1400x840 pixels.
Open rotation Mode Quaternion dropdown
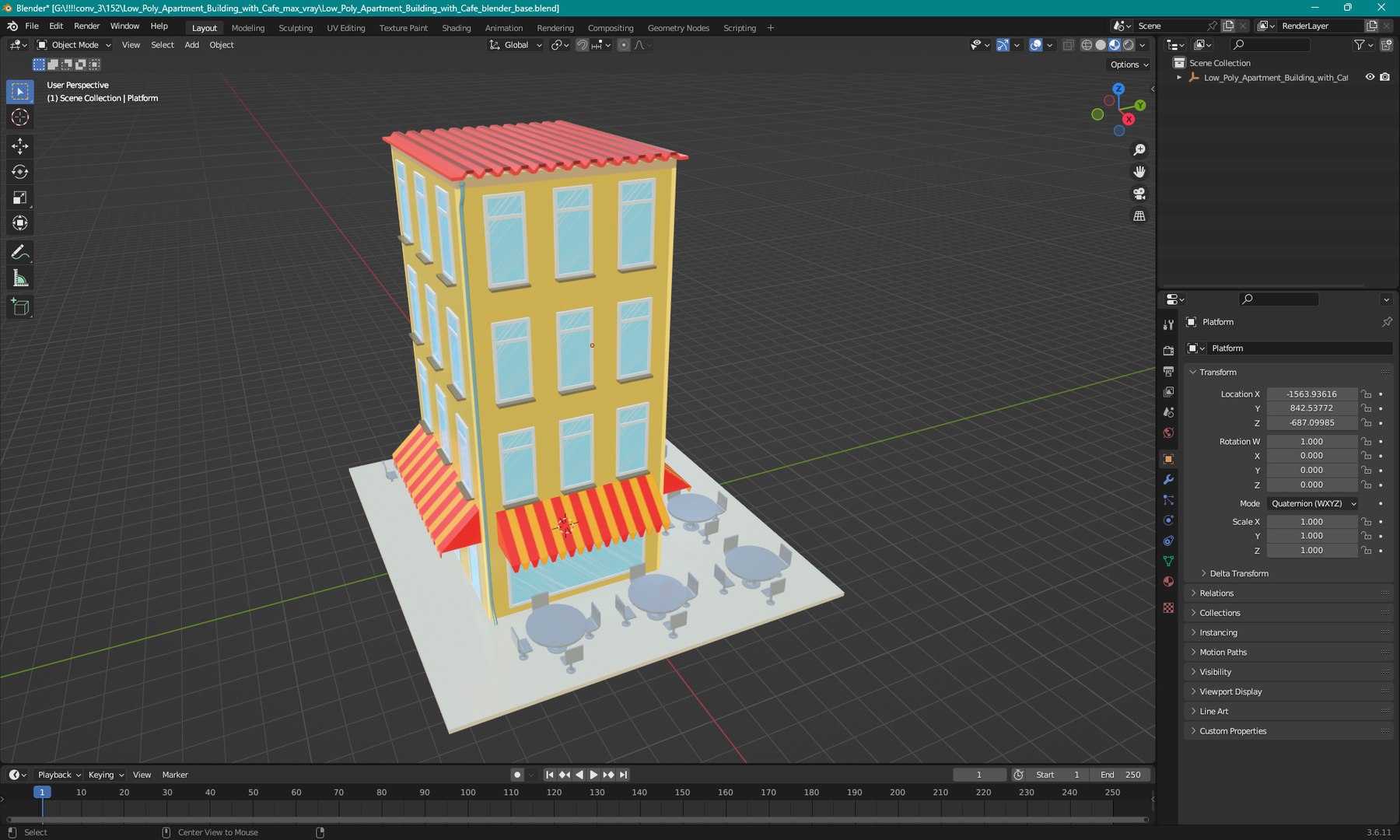pos(1312,504)
